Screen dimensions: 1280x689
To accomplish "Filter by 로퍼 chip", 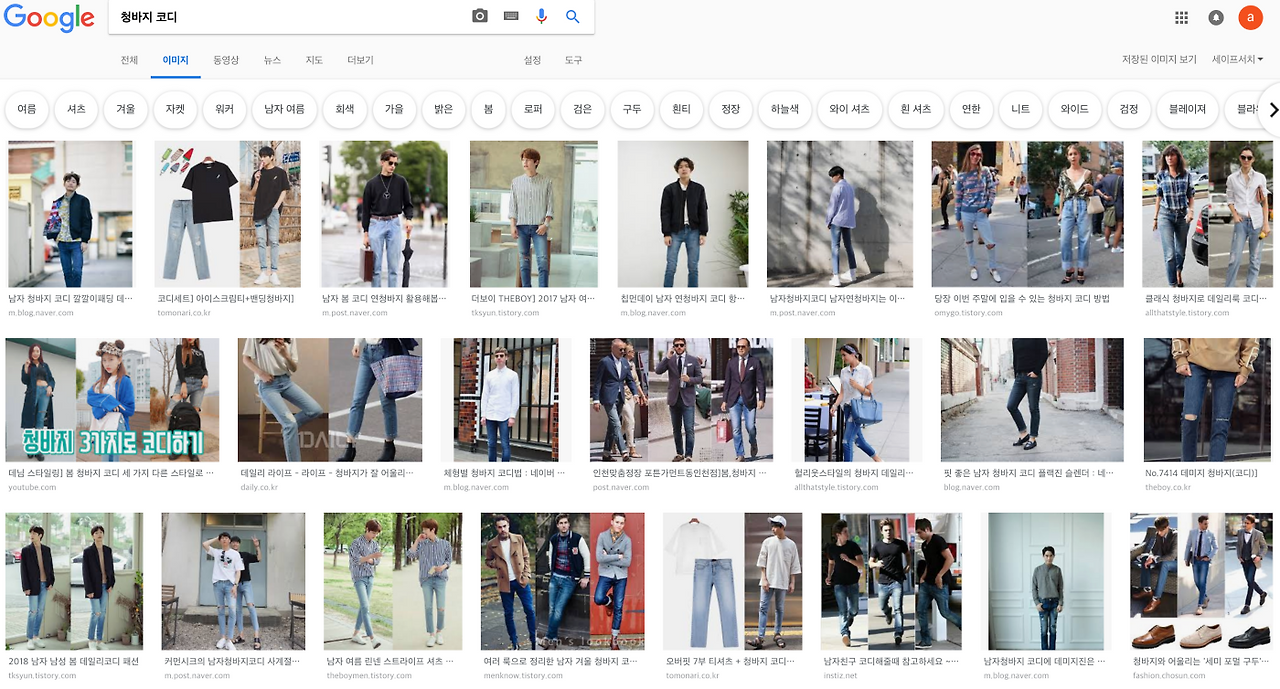I will (x=534, y=109).
